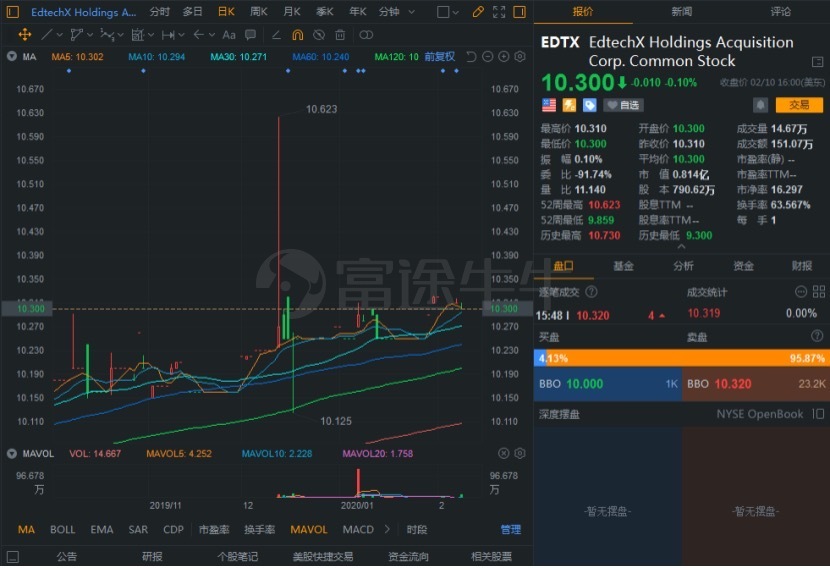This screenshot has width=830, height=568.
Task: Select the wave pattern drawing tool
Action: [x=107, y=35]
